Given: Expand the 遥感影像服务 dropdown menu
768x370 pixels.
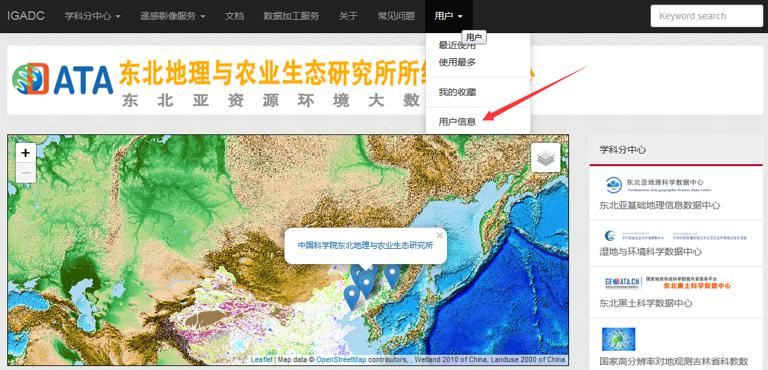Looking at the screenshot, I should pyautogui.click(x=172, y=16).
